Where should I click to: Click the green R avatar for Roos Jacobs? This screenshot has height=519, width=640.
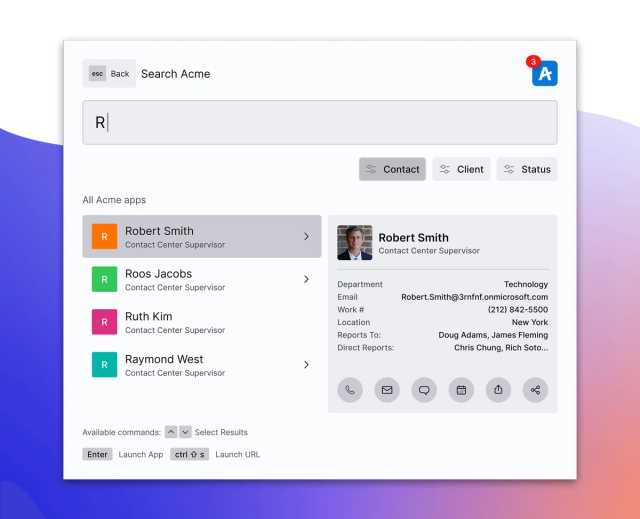(x=104, y=279)
